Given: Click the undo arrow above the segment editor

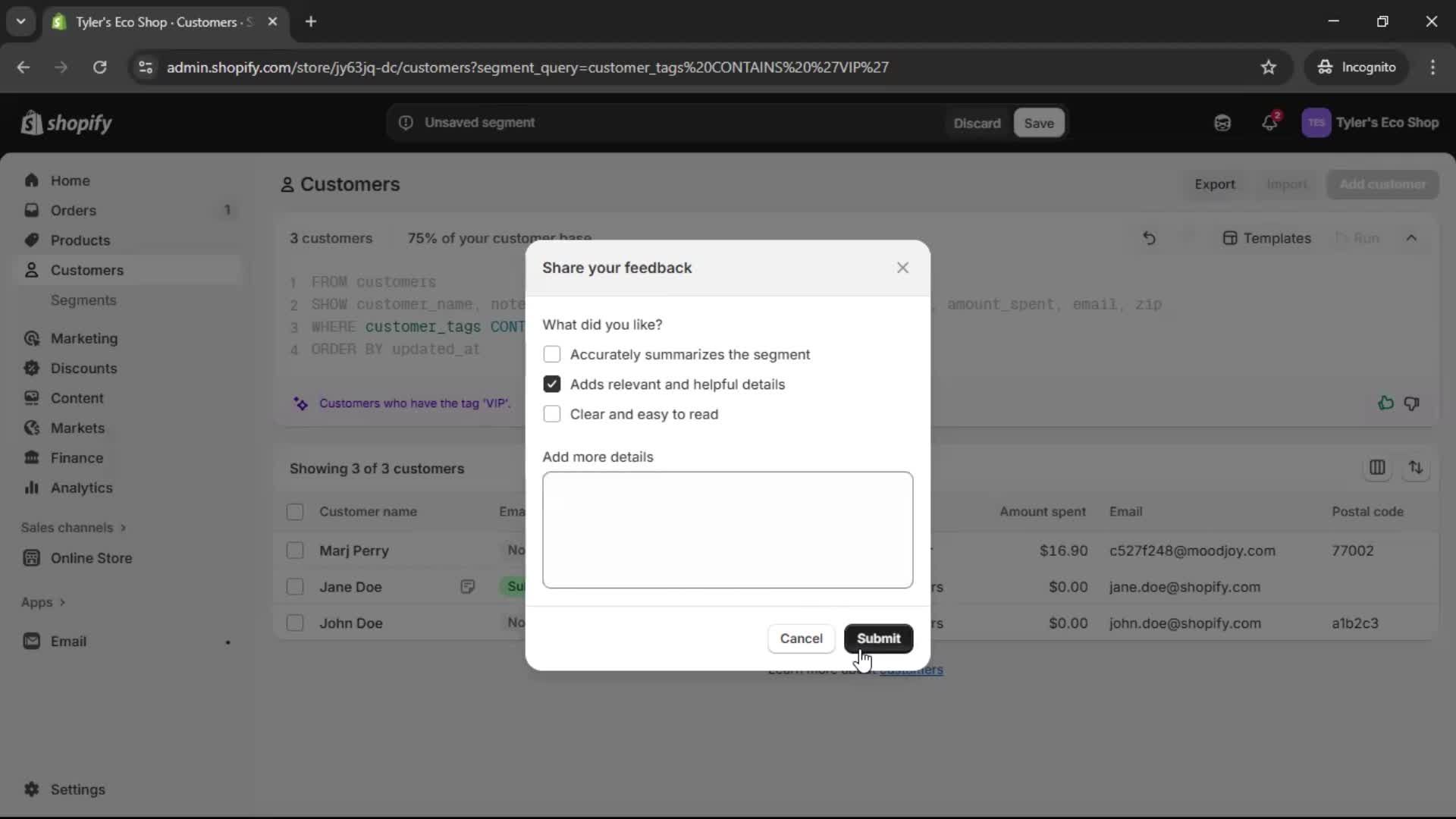Looking at the screenshot, I should tap(1149, 238).
